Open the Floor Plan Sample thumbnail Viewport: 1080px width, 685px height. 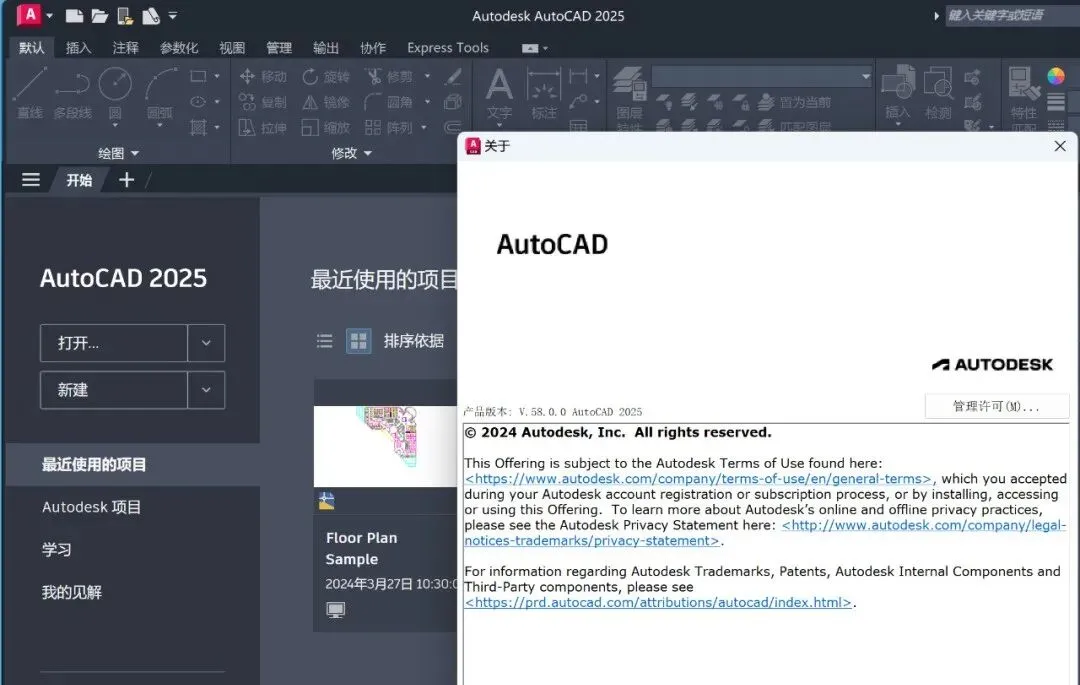pyautogui.click(x=385, y=446)
